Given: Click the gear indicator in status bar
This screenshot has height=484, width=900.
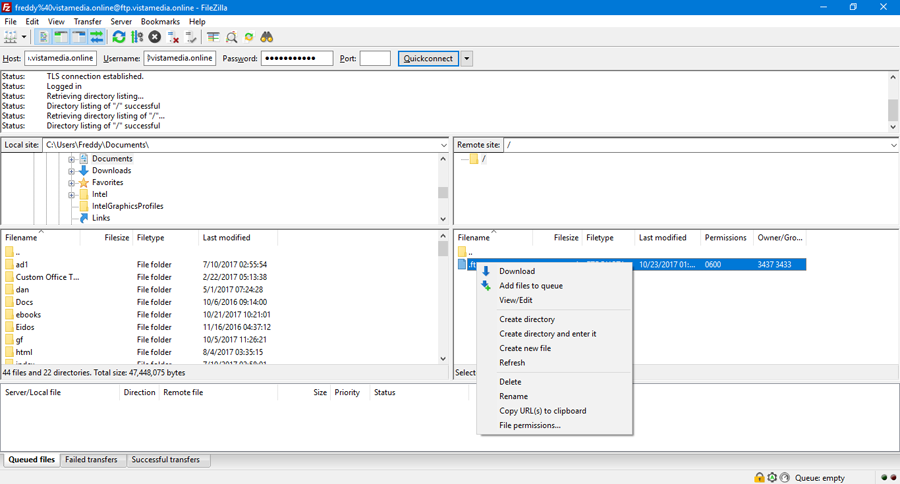Looking at the screenshot, I should pyautogui.click(x=772, y=478).
